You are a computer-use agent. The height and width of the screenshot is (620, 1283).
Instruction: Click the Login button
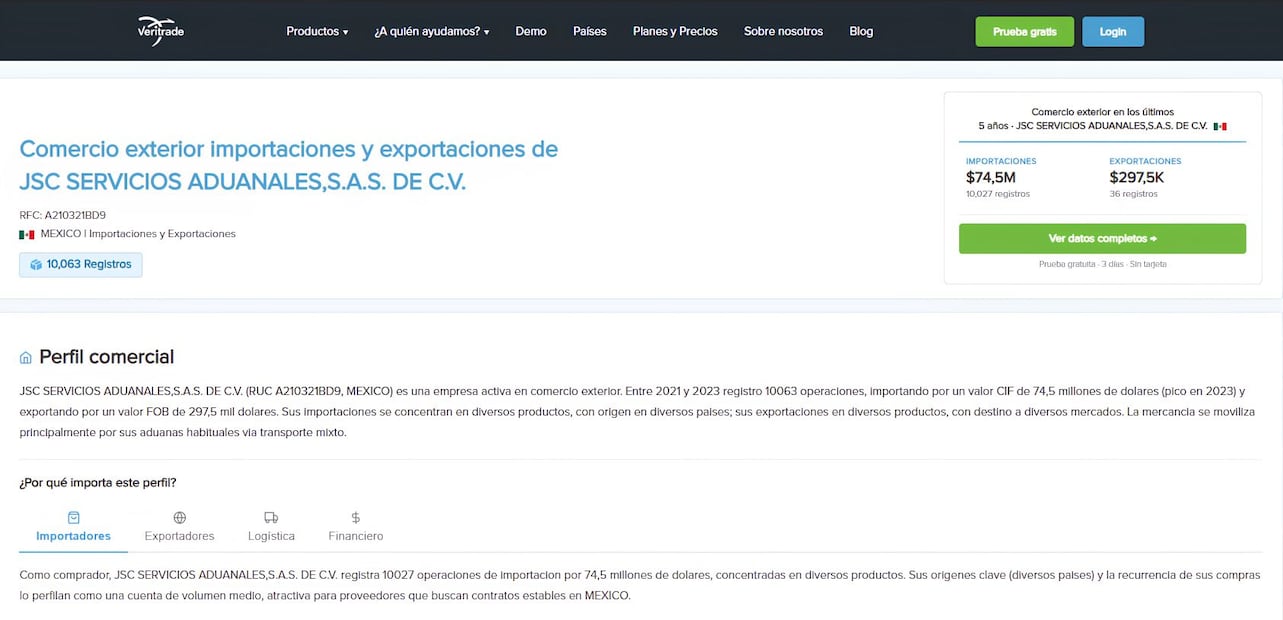click(1113, 32)
